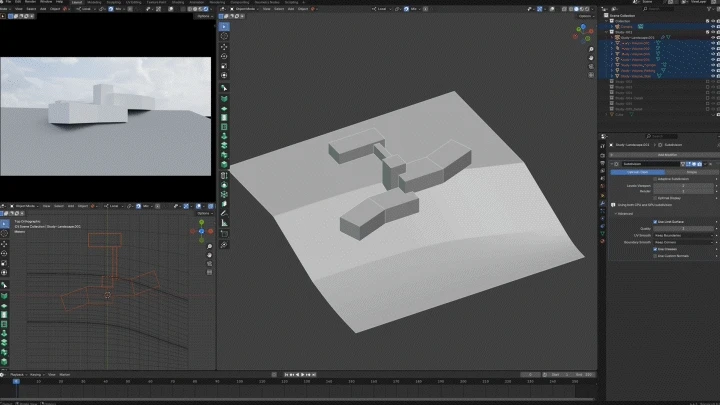Toggle Adaptive Subdivision checkbox
The width and height of the screenshot is (720, 405).
click(x=655, y=179)
